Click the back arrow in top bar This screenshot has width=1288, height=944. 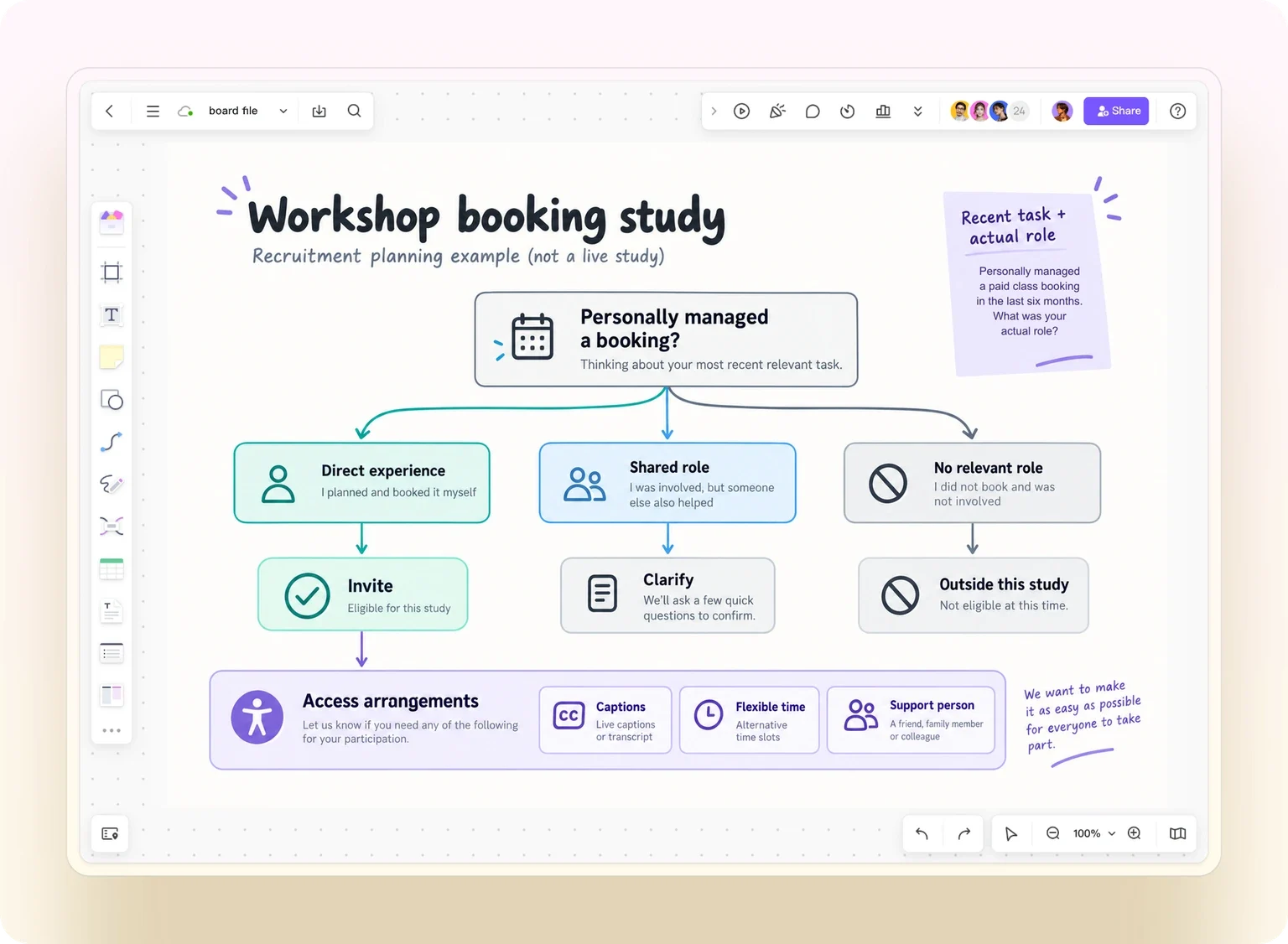(109, 111)
